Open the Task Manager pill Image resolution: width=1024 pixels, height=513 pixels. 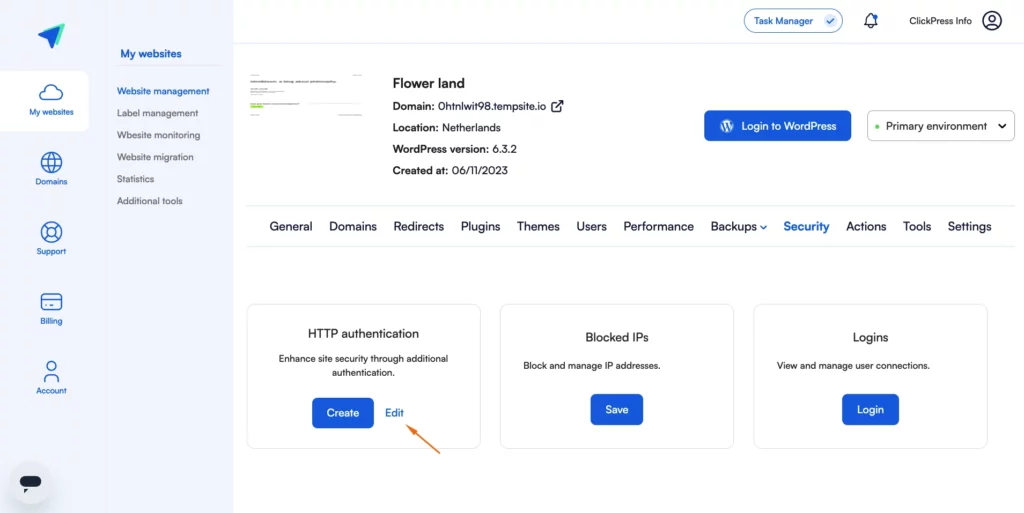tap(793, 21)
